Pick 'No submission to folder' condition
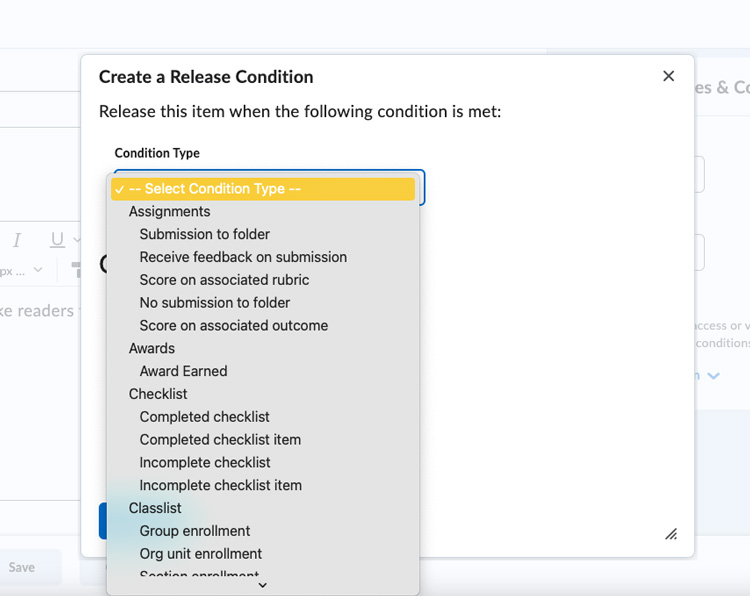This screenshot has height=596, width=750. pos(214,302)
